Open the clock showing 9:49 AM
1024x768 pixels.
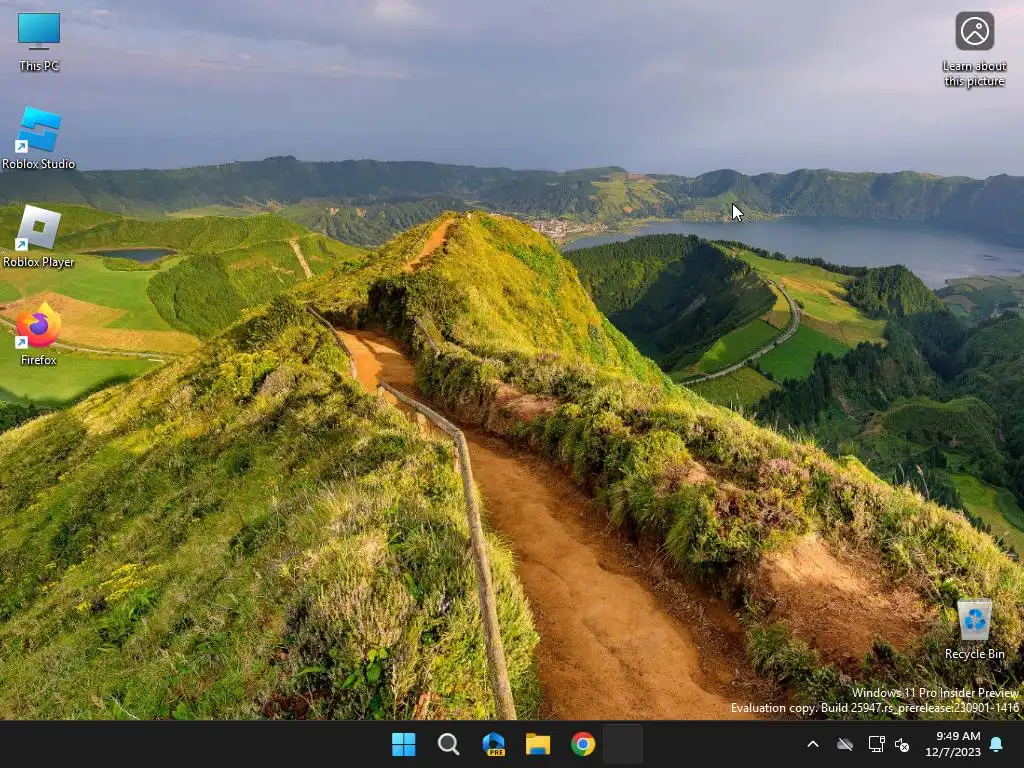tap(953, 744)
